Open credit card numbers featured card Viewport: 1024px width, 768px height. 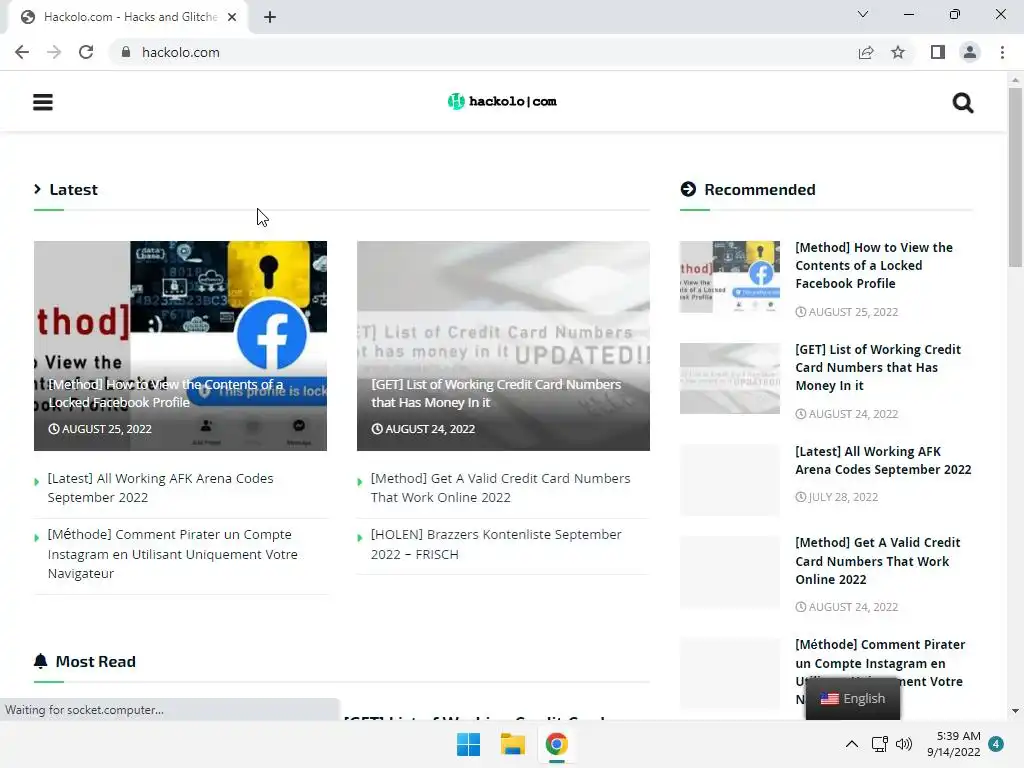click(503, 345)
